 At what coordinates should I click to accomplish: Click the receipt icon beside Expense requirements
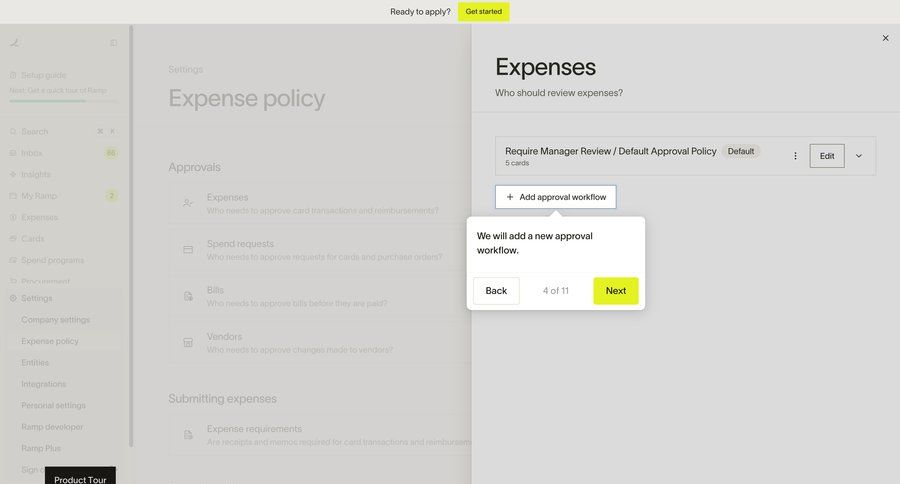click(188, 435)
